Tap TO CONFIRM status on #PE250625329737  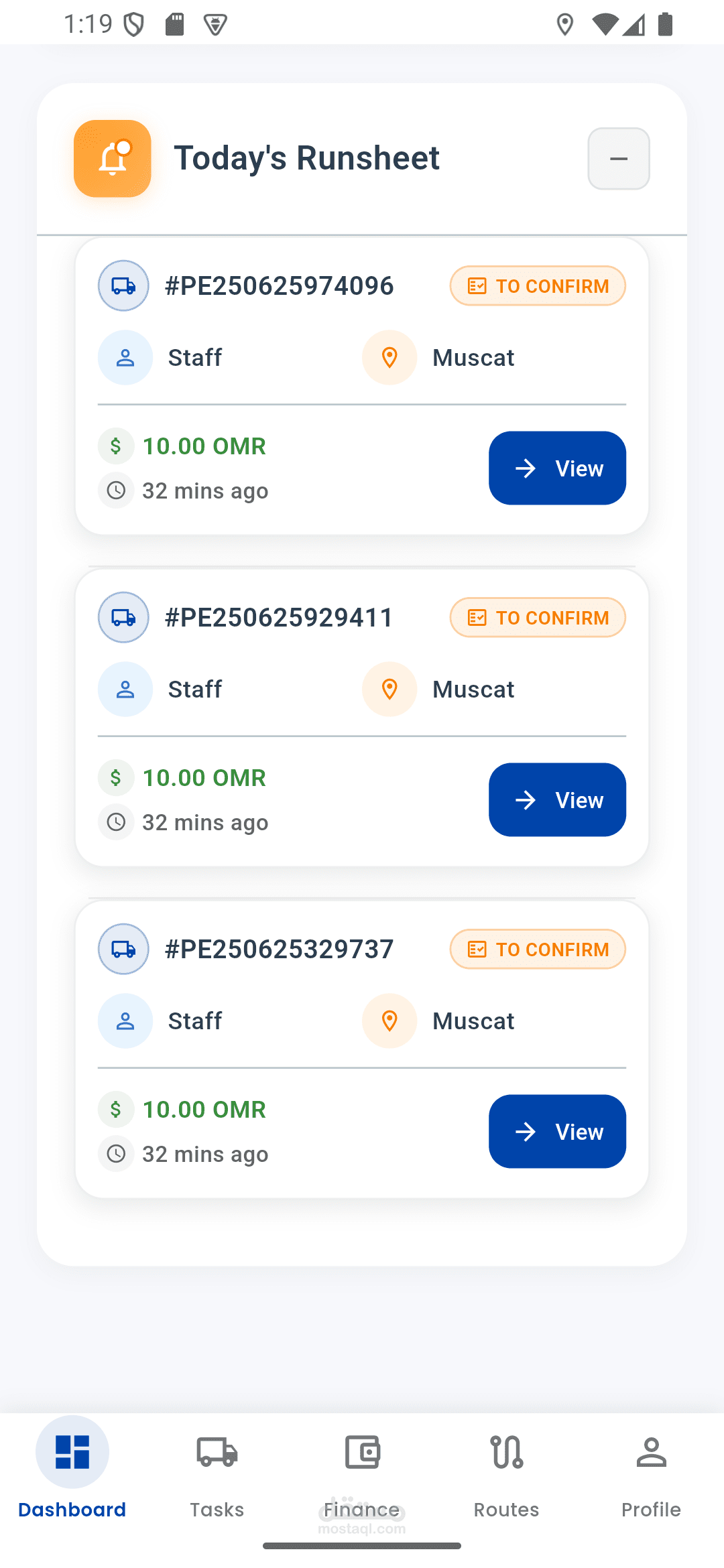tap(538, 950)
